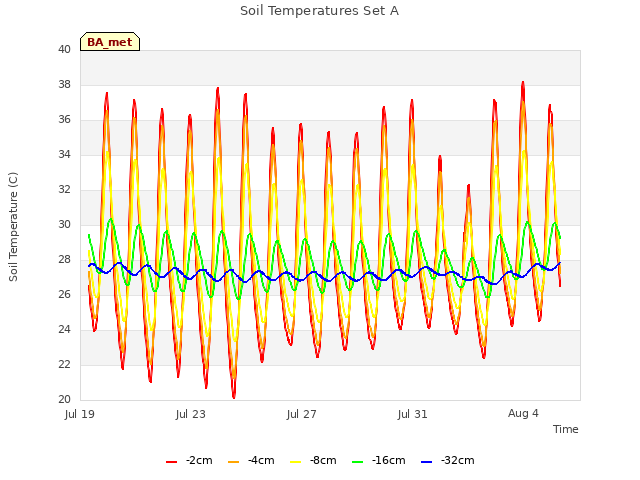Click the 22 y-axis tick label
The width and height of the screenshot is (640, 480).
64,364
